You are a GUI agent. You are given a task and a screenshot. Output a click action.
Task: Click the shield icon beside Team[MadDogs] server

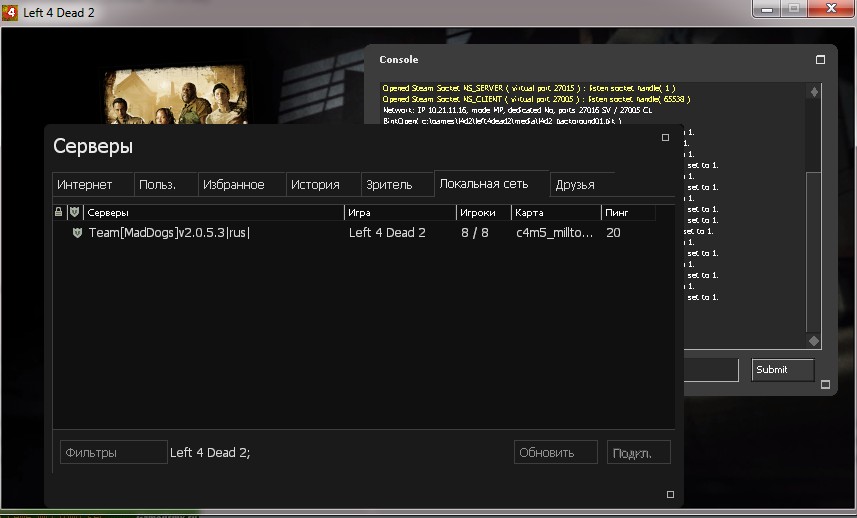tap(77, 233)
